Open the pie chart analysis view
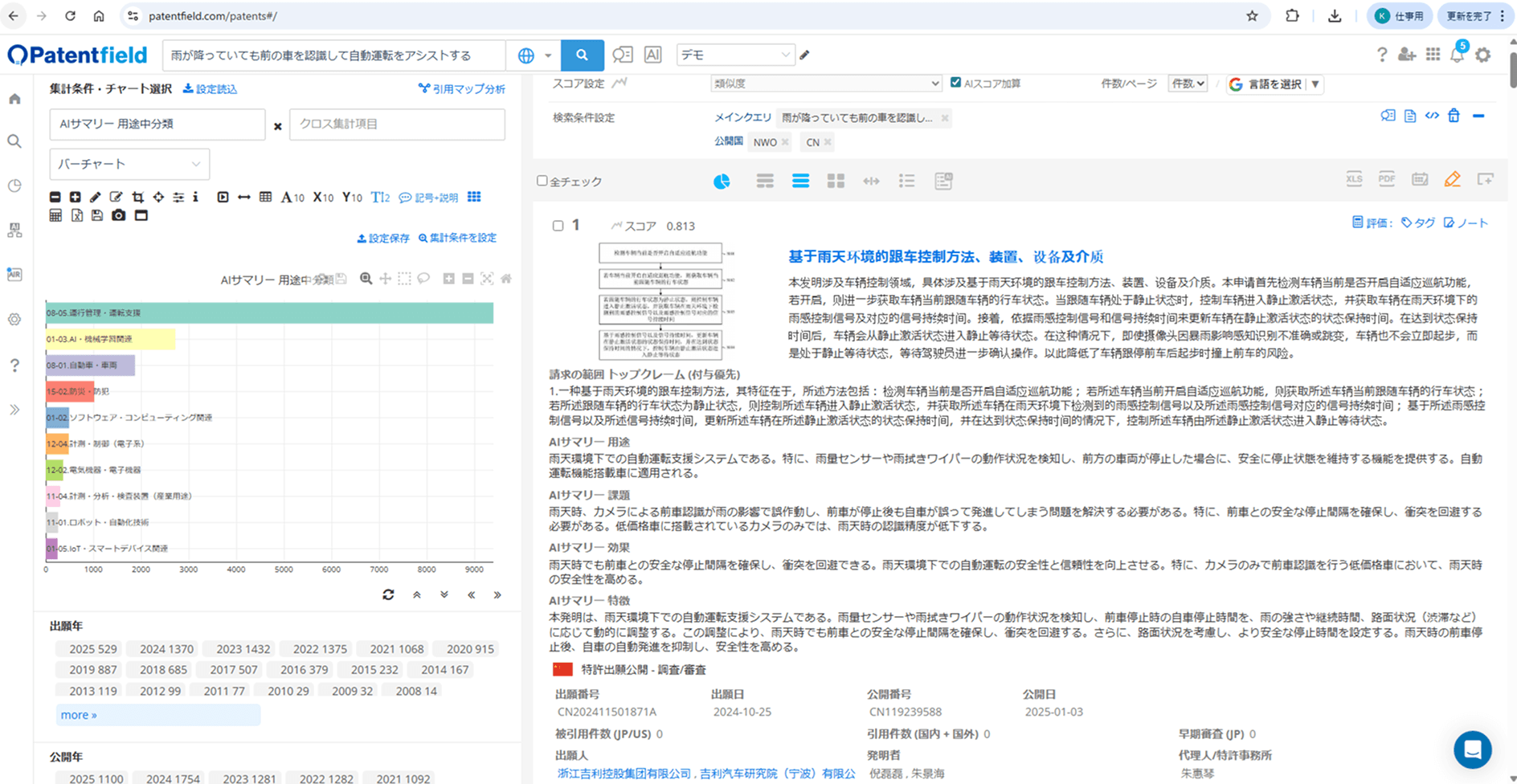The width and height of the screenshot is (1517, 784). pos(722,182)
